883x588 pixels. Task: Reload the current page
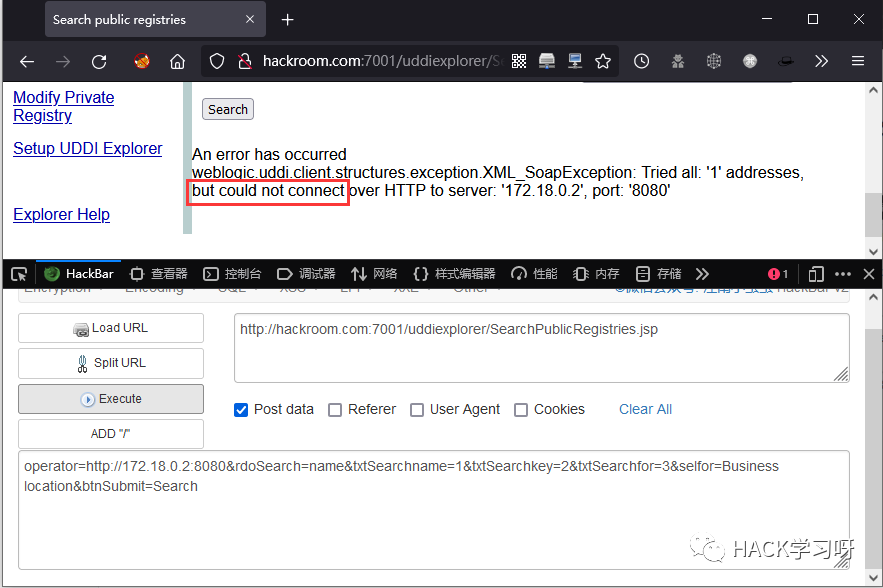(99, 61)
